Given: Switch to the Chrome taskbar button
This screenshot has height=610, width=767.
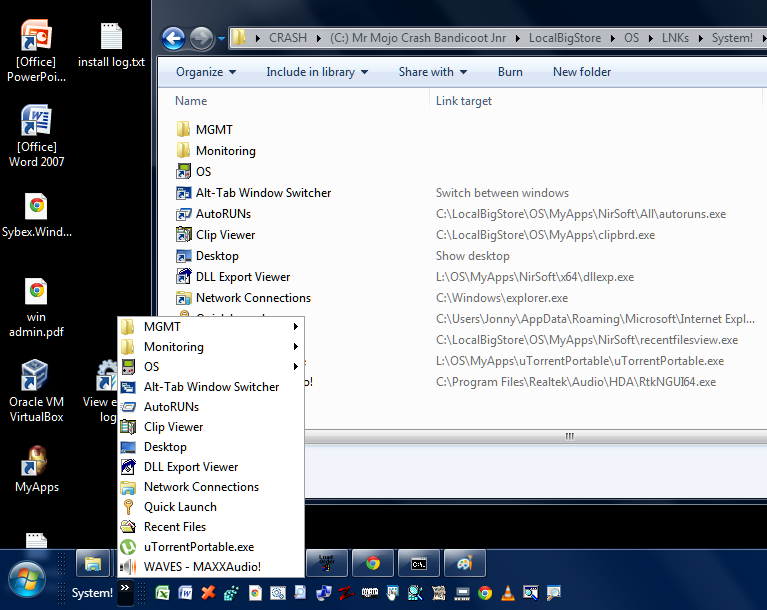Looking at the screenshot, I should (x=373, y=564).
